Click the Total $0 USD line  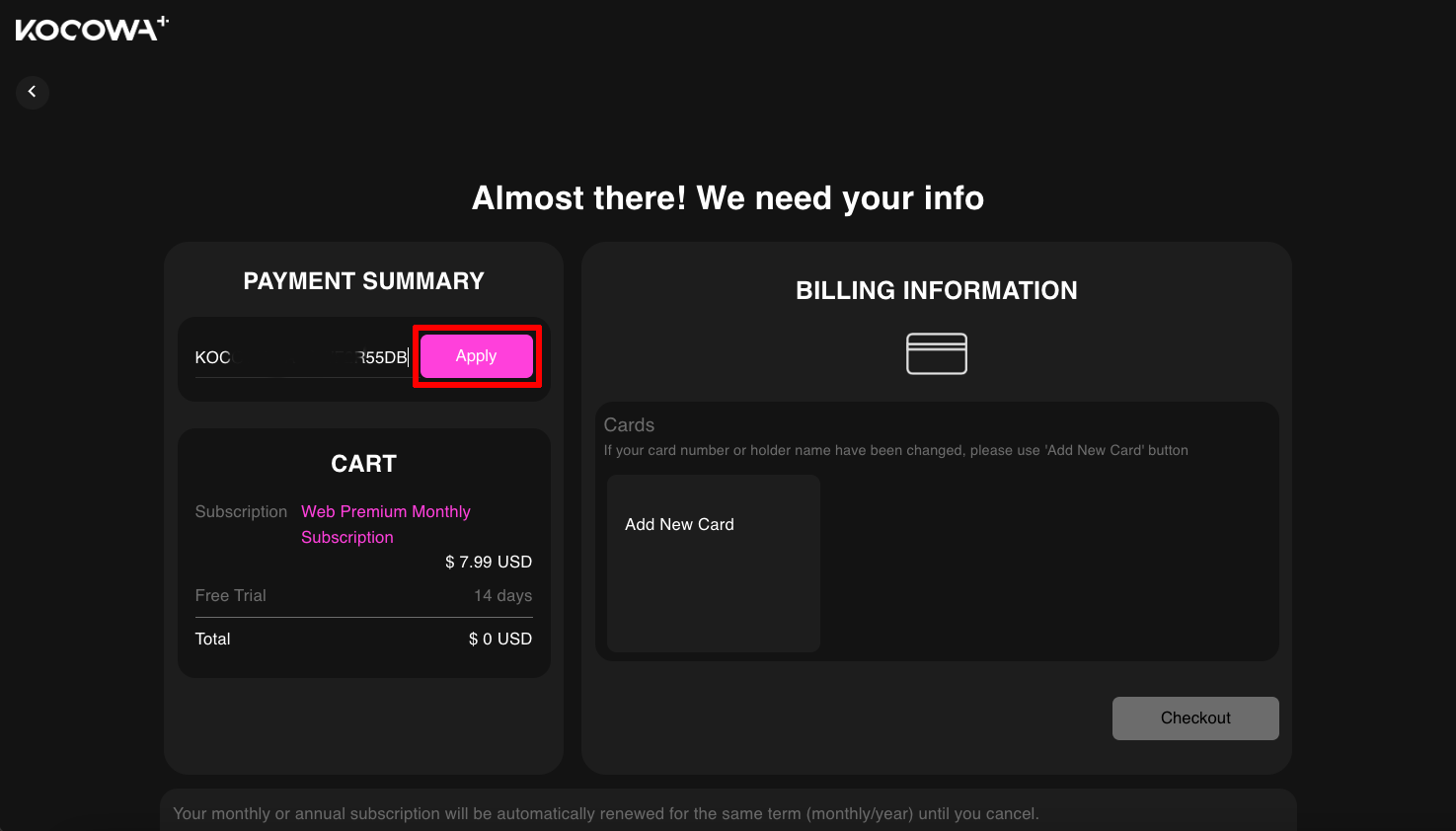[x=363, y=639]
